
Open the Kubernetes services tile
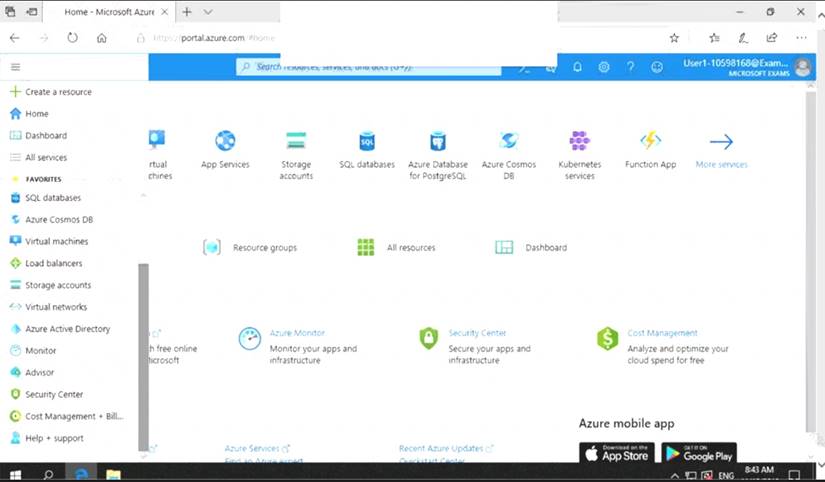(579, 155)
